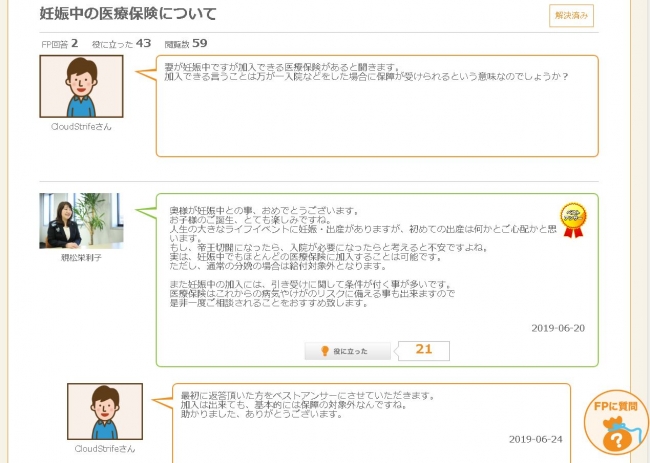Click the ベストアンサー ribbon medal icon

coord(573,221)
